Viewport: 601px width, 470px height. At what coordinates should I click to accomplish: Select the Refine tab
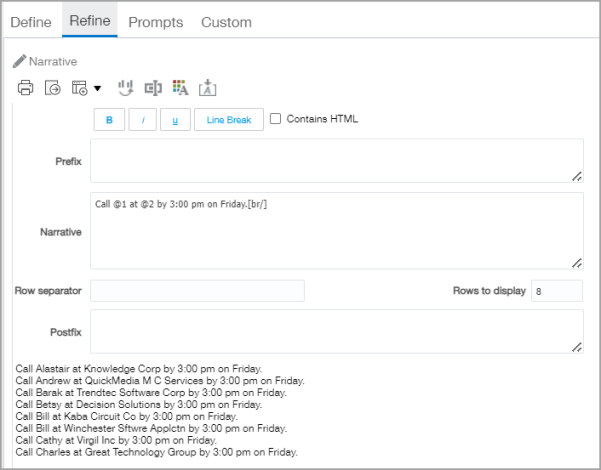(90, 21)
